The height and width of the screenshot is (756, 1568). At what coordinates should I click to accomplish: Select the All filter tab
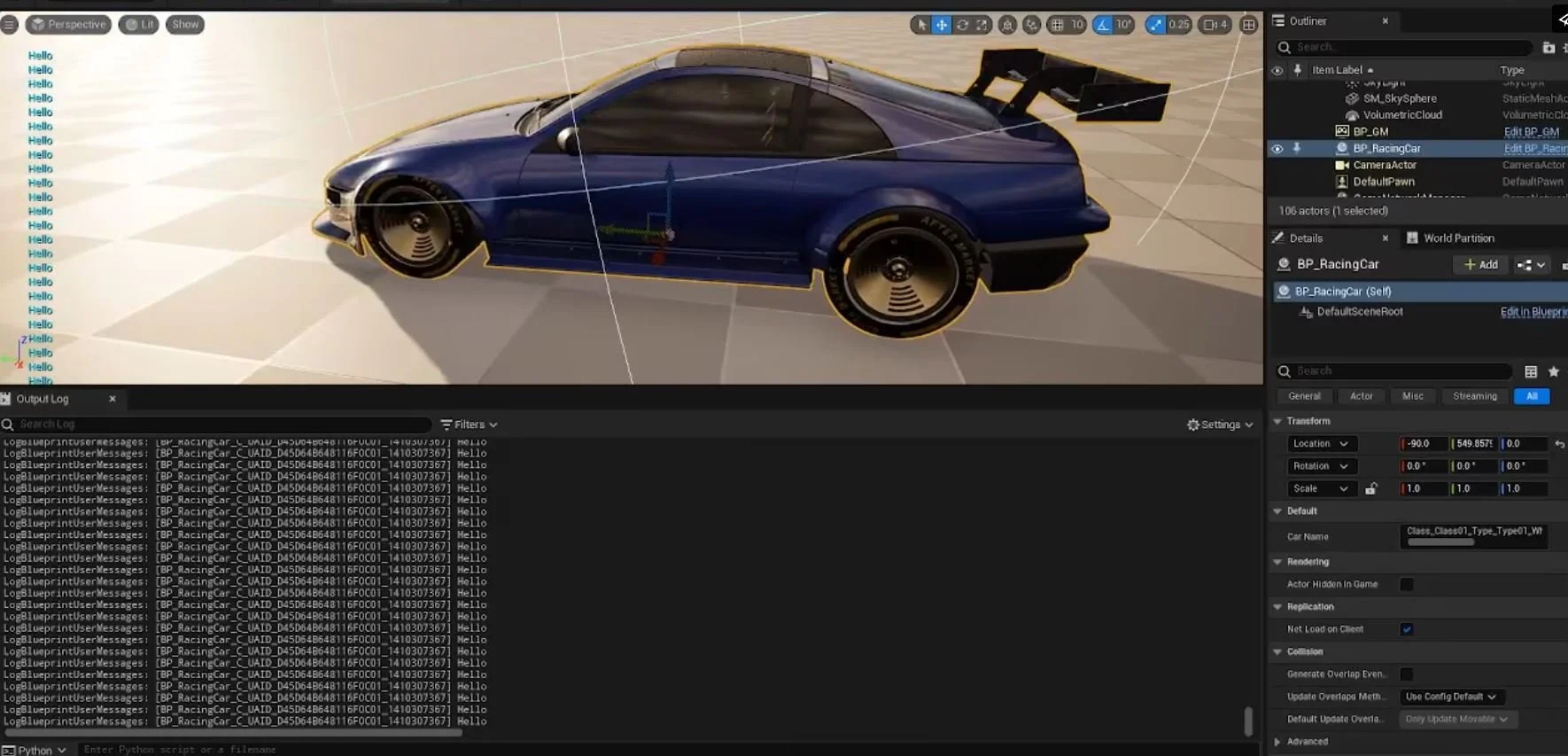[1532, 396]
